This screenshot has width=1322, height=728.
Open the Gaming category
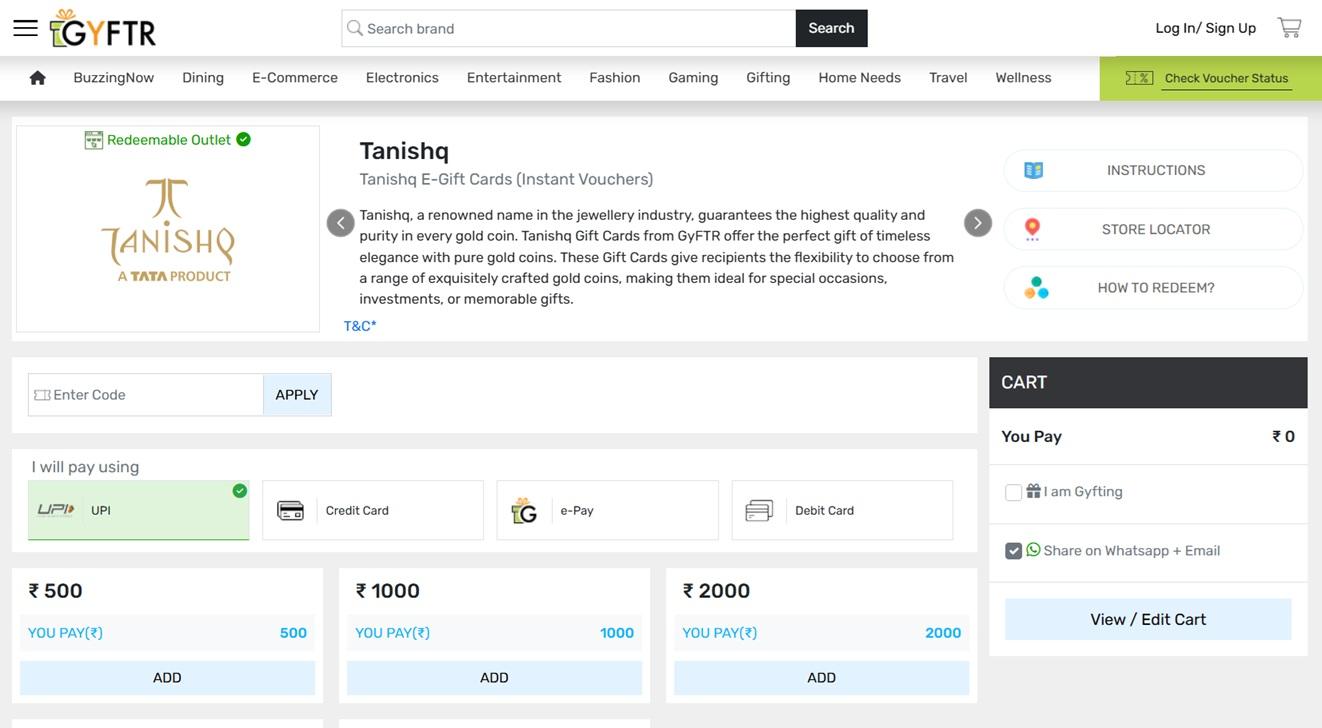click(x=693, y=78)
